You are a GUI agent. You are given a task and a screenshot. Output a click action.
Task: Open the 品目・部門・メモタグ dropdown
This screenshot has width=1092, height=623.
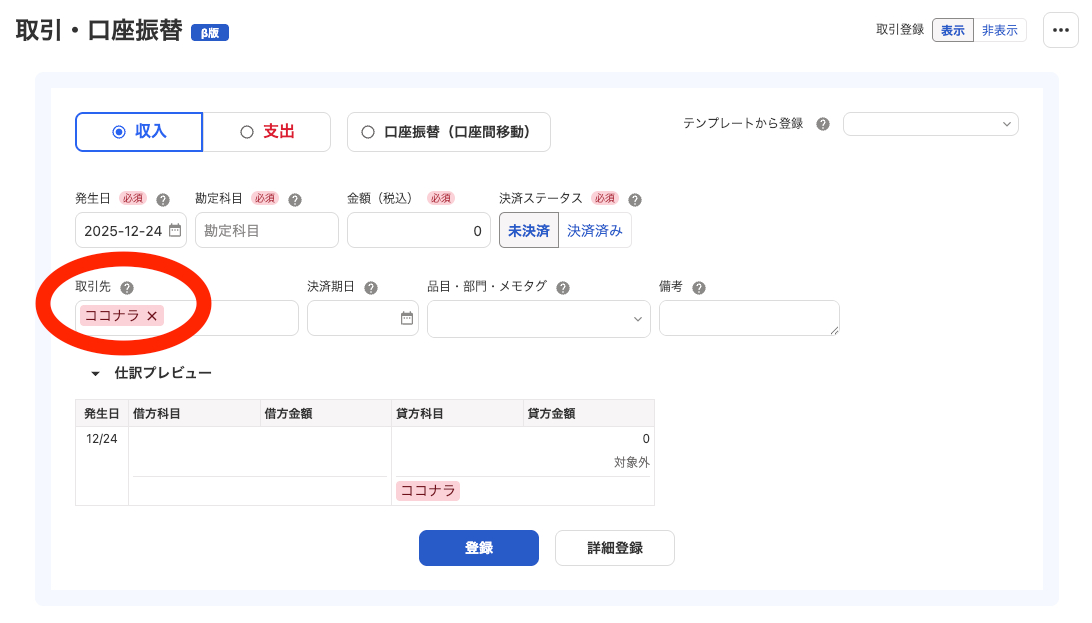pos(538,318)
